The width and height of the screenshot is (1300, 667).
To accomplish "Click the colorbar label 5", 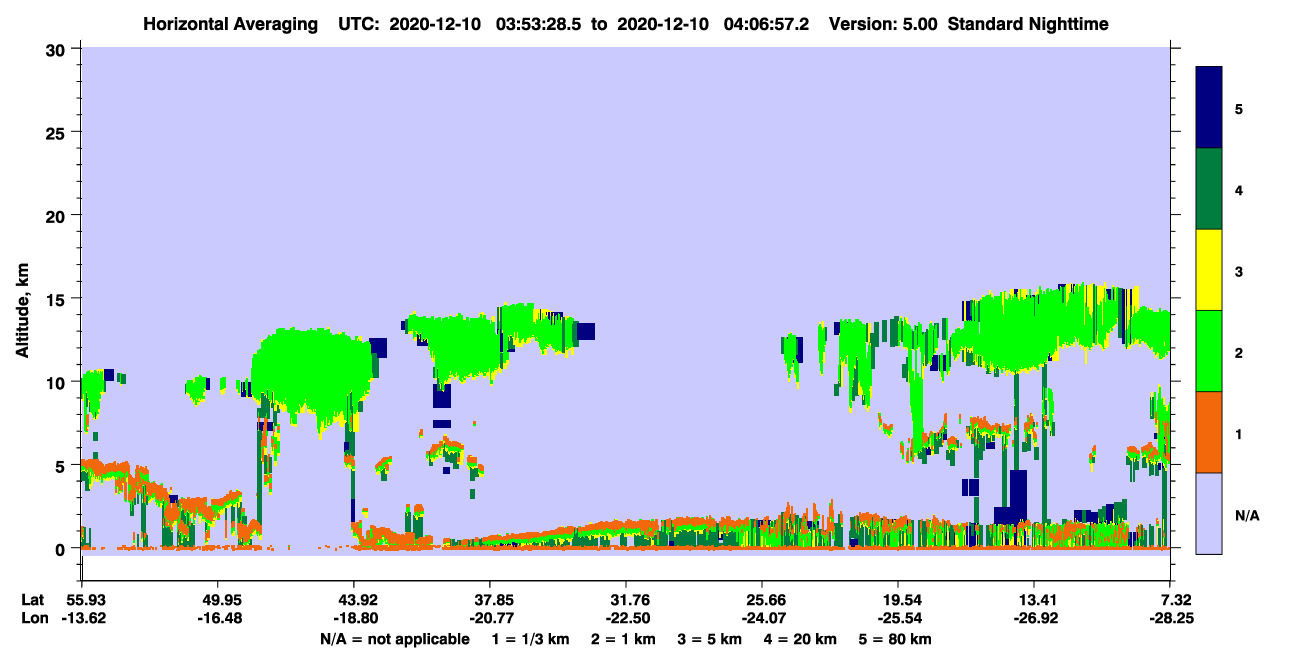I will [1239, 109].
